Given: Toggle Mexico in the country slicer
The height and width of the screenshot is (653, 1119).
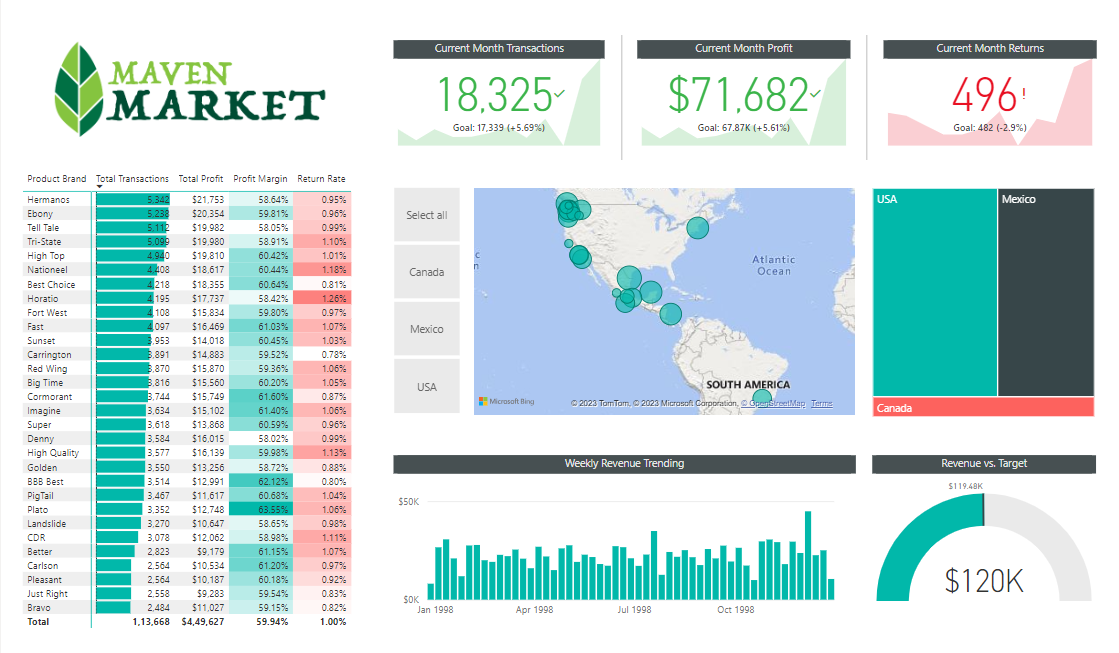Looking at the screenshot, I should point(429,328).
